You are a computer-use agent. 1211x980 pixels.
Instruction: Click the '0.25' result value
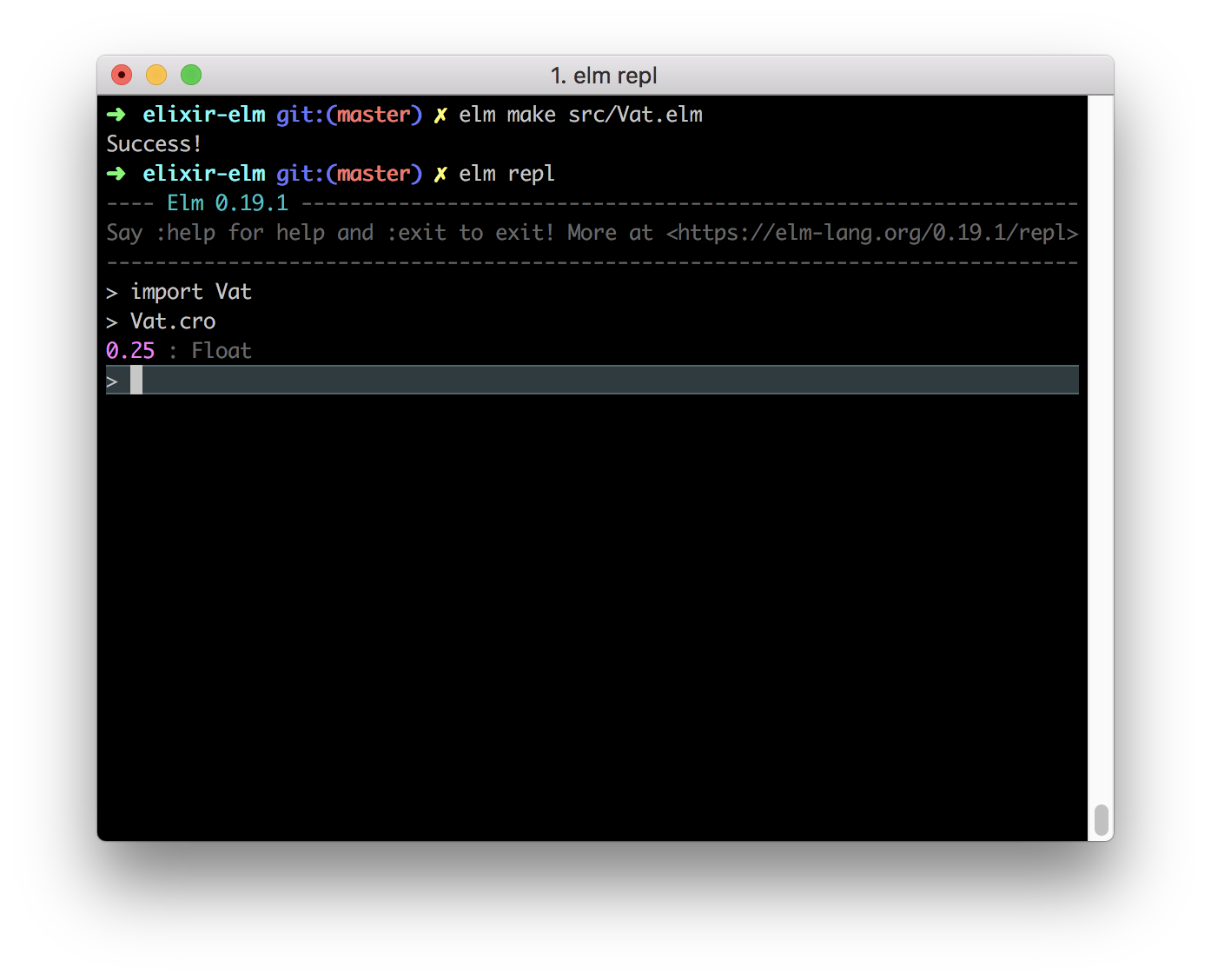pos(130,351)
